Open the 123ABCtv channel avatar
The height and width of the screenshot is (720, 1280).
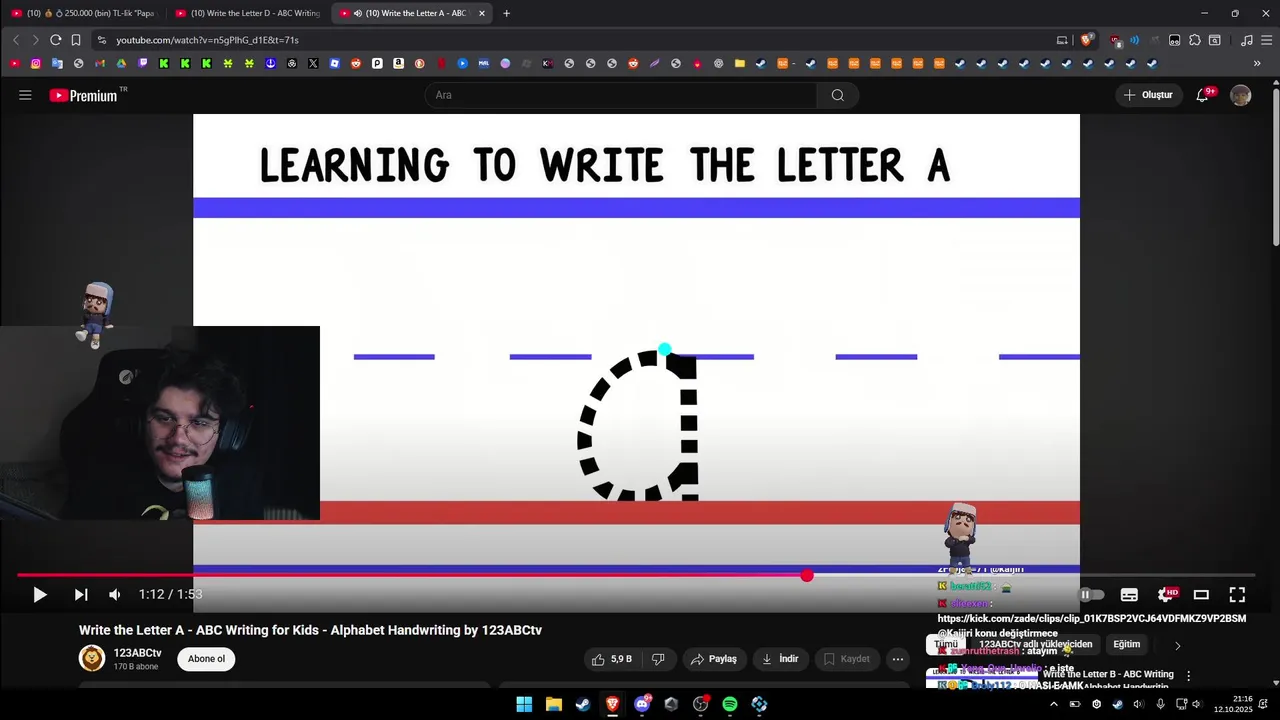coord(92,658)
